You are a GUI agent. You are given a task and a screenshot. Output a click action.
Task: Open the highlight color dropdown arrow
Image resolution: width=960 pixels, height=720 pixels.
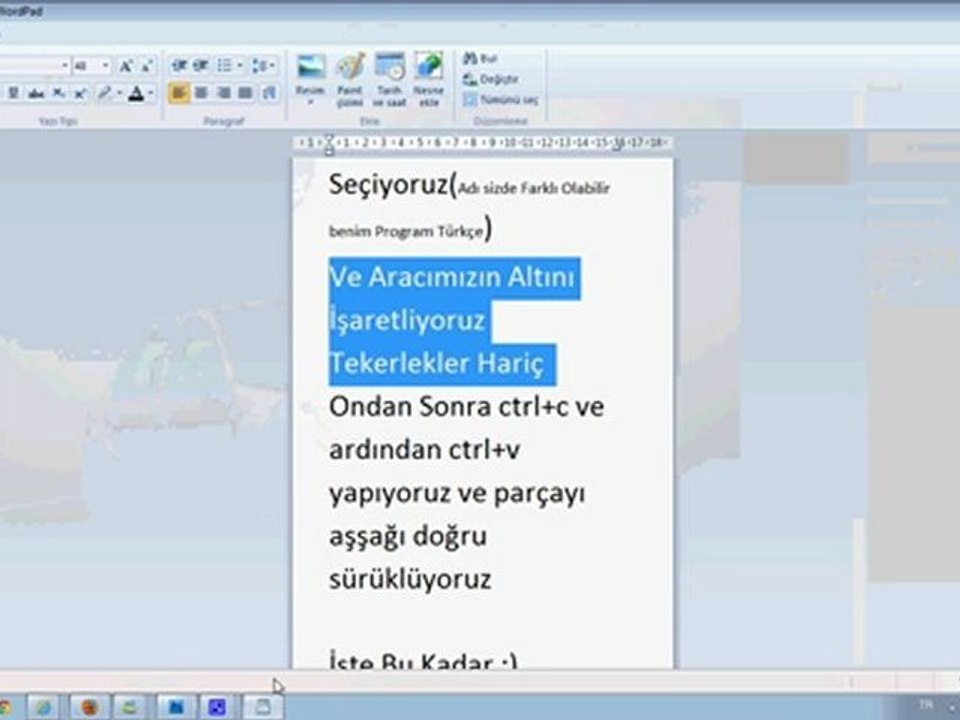click(x=119, y=94)
